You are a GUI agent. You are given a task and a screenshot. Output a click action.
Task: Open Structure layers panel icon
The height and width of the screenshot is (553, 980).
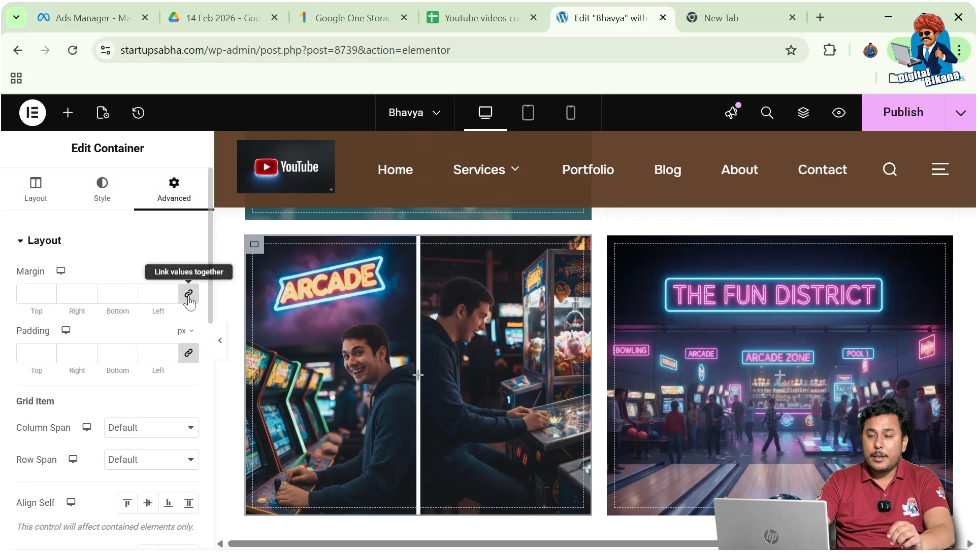[803, 113]
